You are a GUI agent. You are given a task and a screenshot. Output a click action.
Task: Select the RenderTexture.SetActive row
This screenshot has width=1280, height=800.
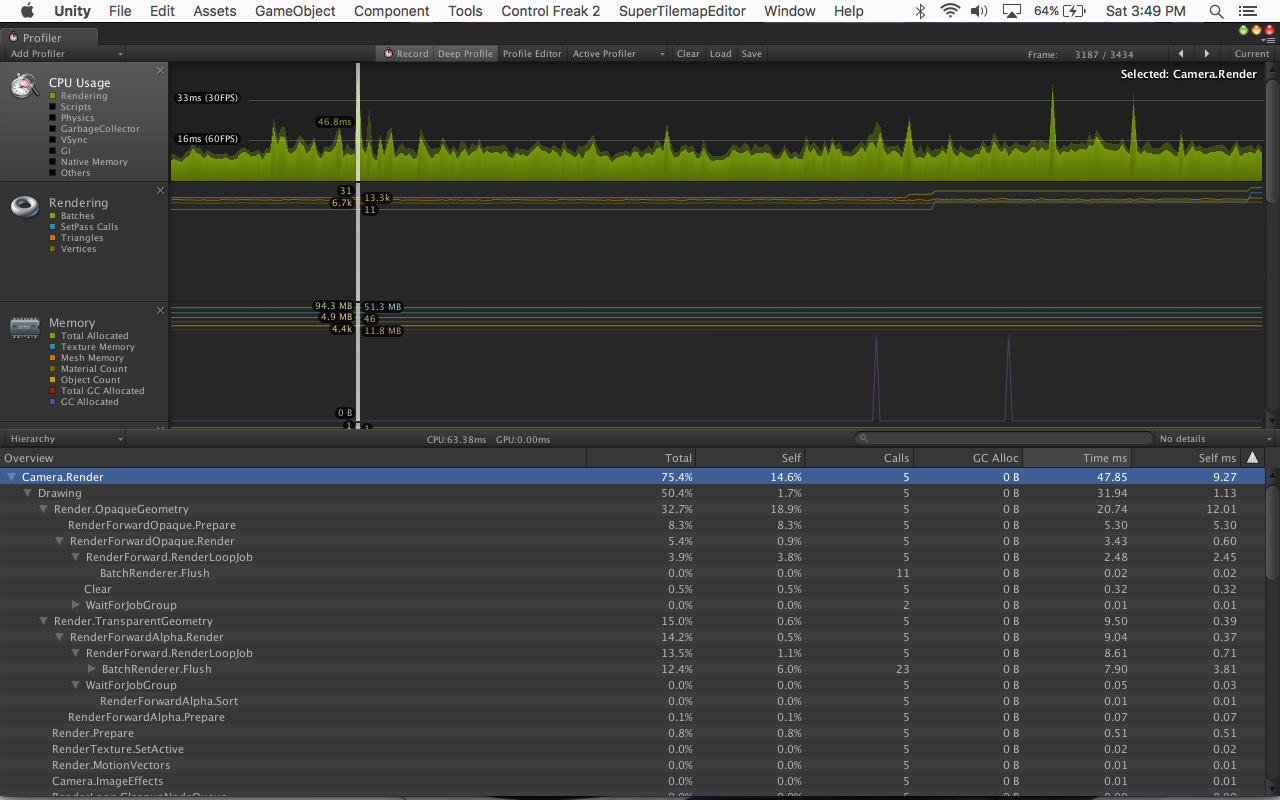[x=632, y=749]
